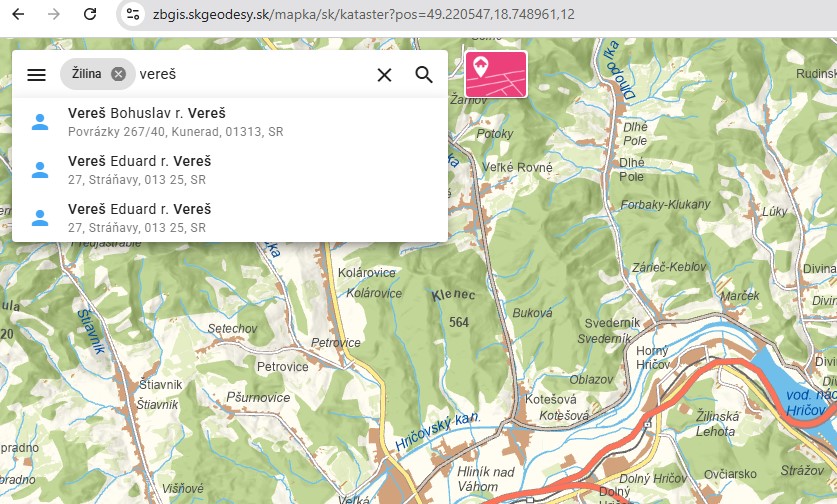The height and width of the screenshot is (504, 837).
Task: Click Veľké Rovné on the map
Action: [x=516, y=167]
